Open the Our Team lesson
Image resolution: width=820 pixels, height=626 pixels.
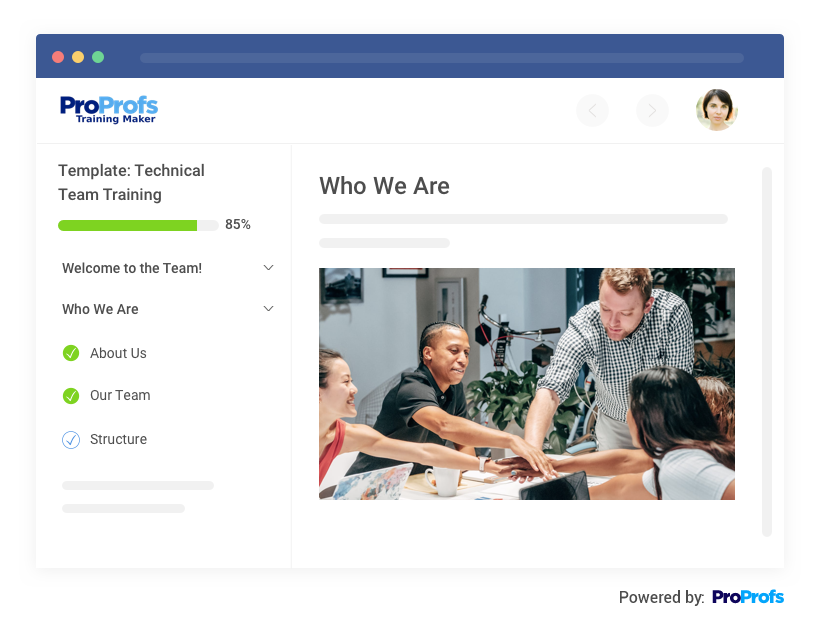tap(120, 395)
